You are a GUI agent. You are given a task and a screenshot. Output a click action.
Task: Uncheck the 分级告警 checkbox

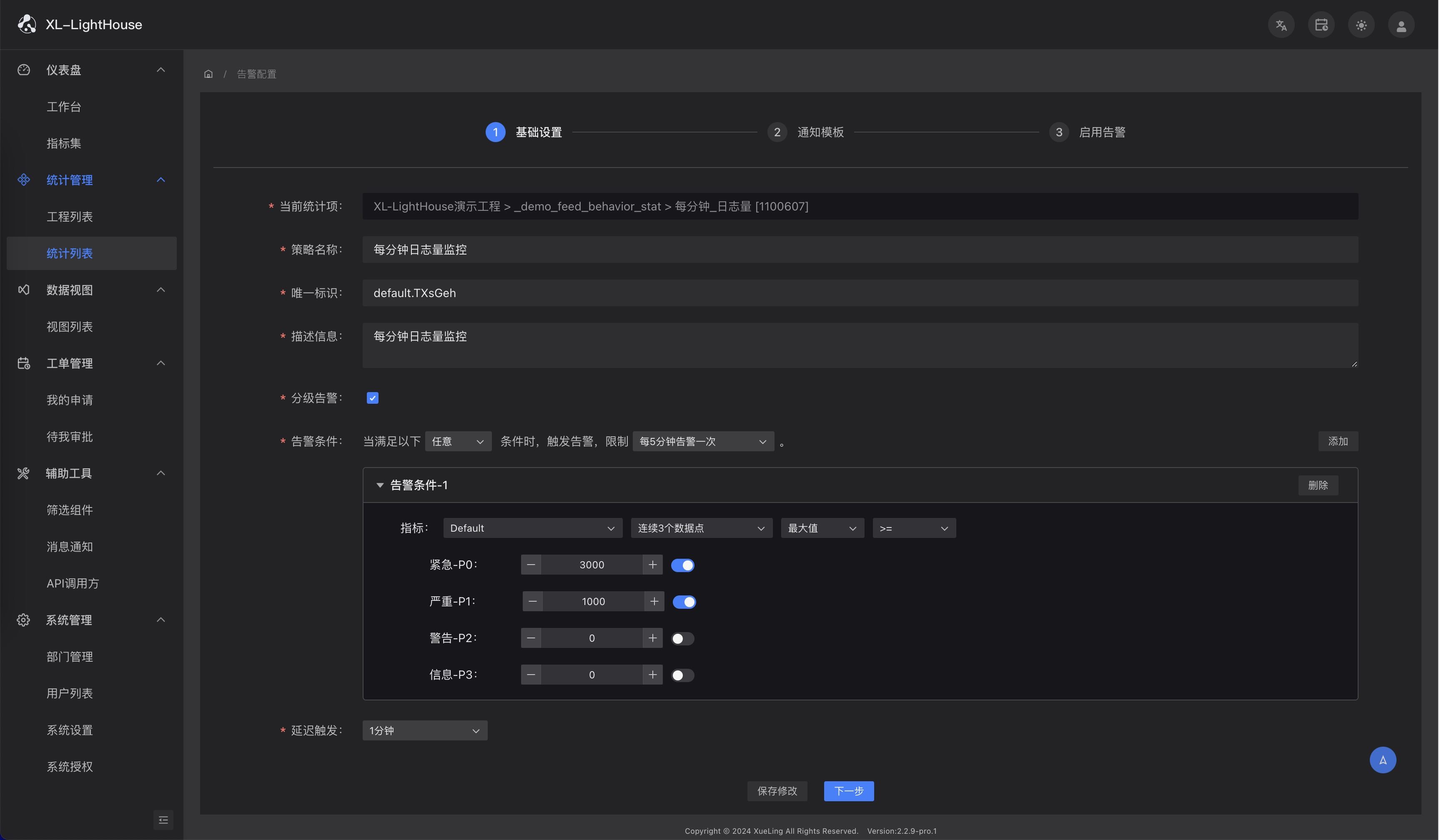tap(372, 398)
